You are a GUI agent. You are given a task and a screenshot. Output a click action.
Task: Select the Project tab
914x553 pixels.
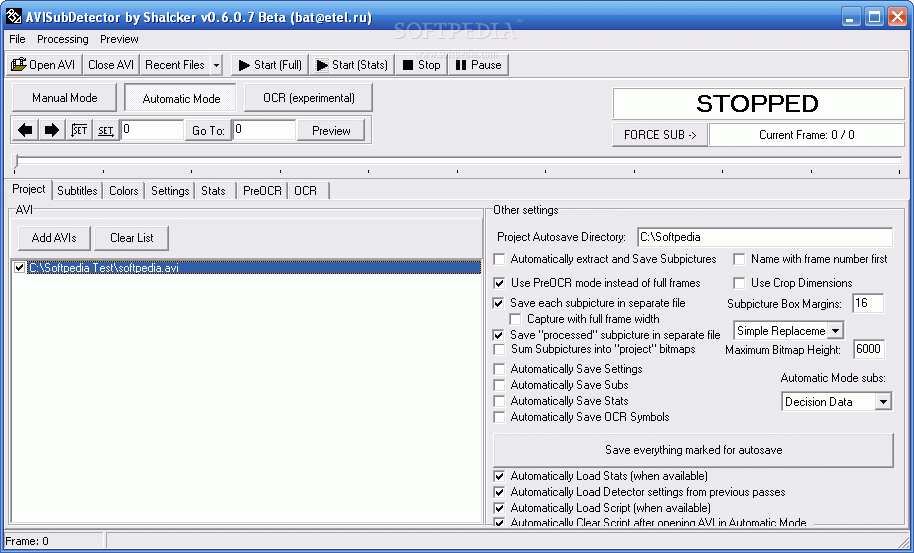[29, 189]
